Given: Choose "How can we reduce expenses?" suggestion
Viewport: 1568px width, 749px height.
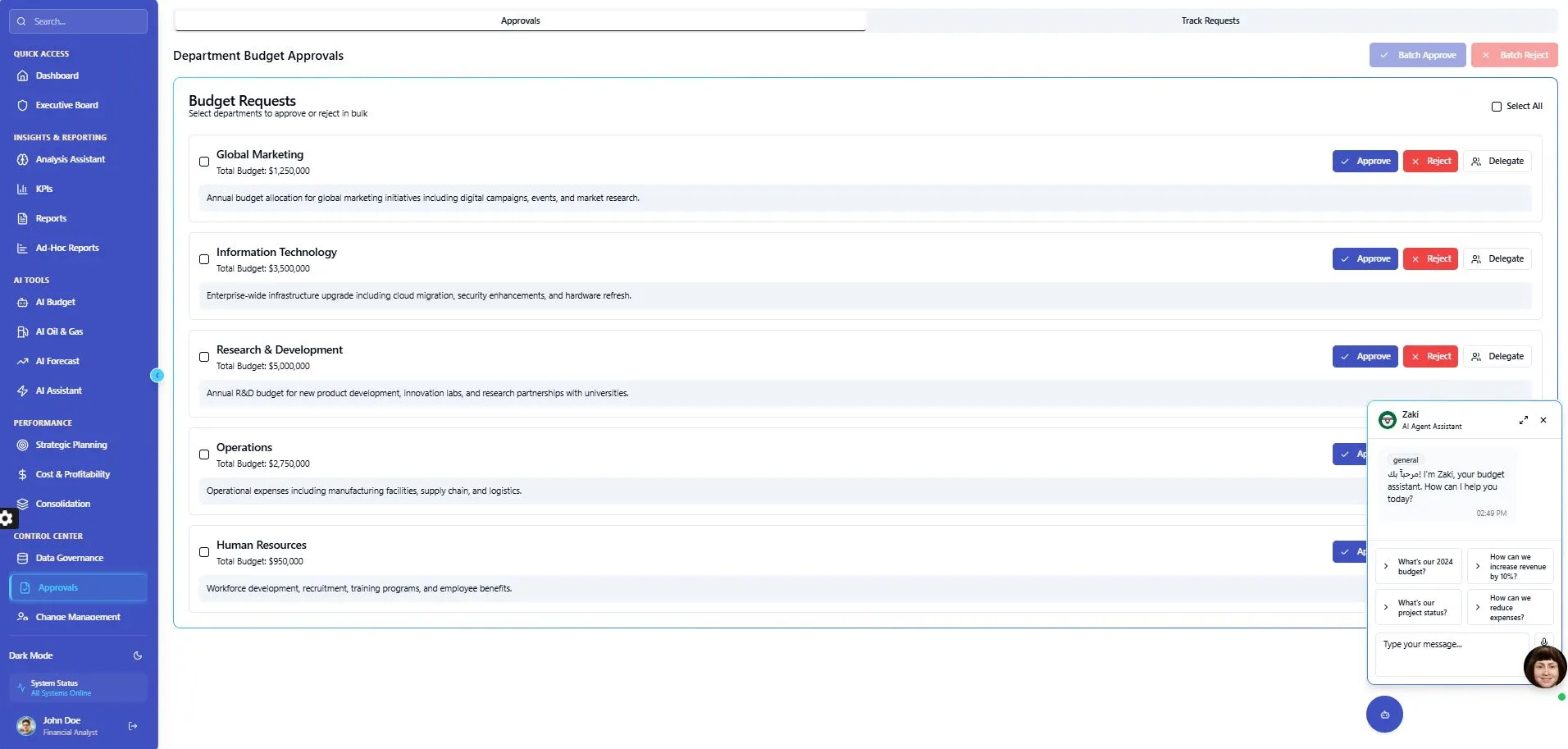Looking at the screenshot, I should coord(1510,608).
